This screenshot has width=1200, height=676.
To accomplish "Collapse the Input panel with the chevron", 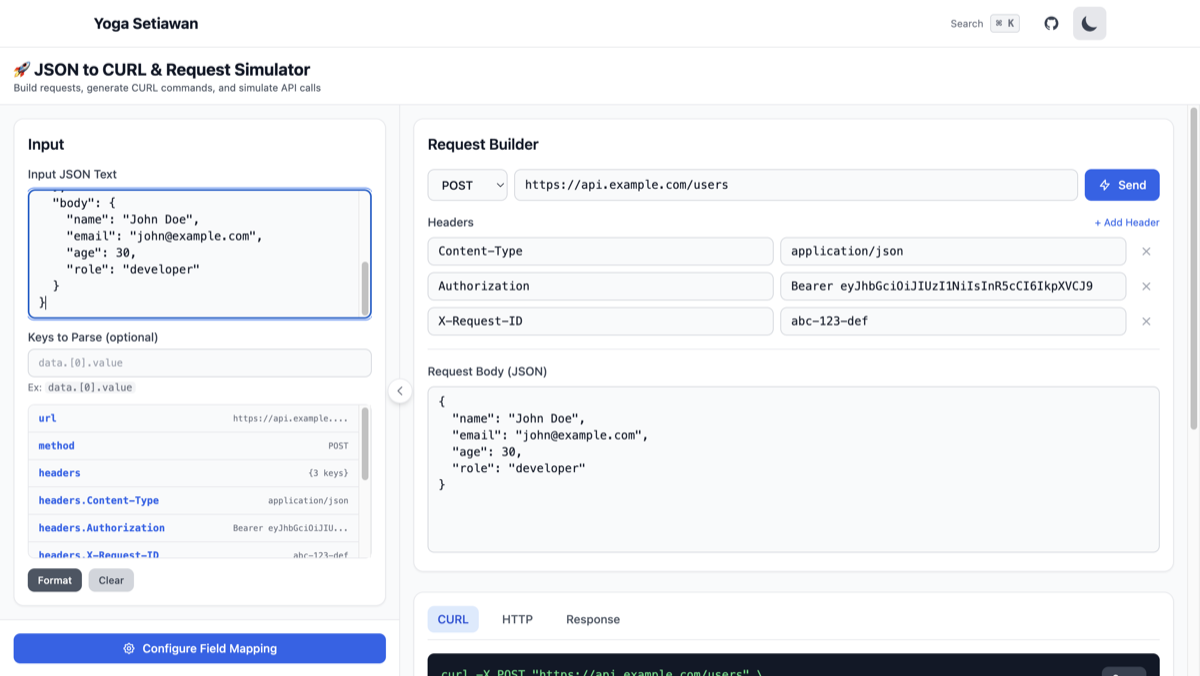I will pos(400,391).
